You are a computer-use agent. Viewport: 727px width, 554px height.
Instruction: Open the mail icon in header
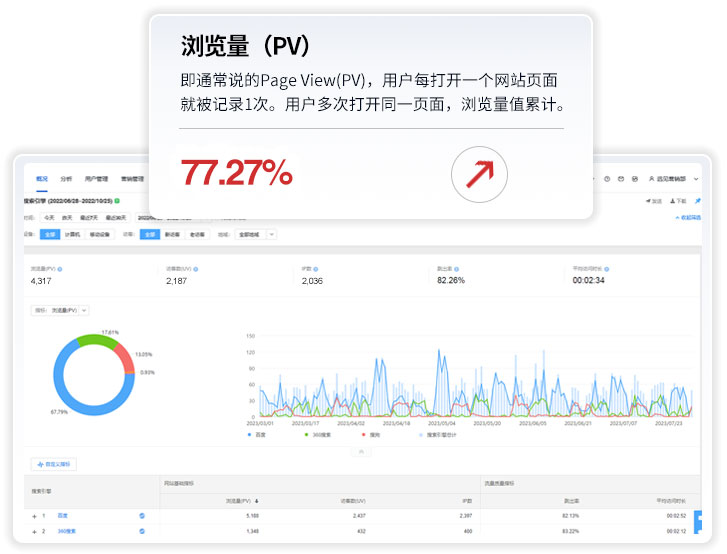coord(621,179)
